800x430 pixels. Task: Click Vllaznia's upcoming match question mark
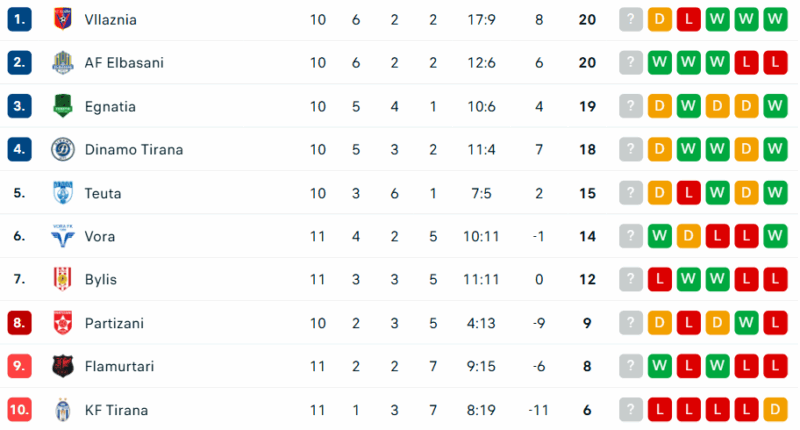click(x=630, y=19)
